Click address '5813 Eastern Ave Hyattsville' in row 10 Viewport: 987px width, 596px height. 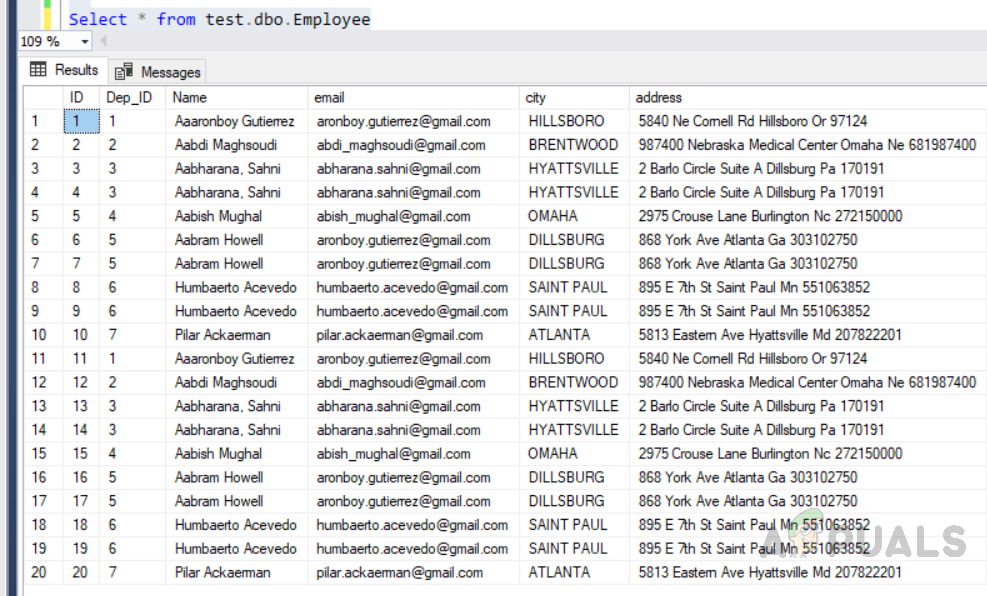click(x=724, y=335)
